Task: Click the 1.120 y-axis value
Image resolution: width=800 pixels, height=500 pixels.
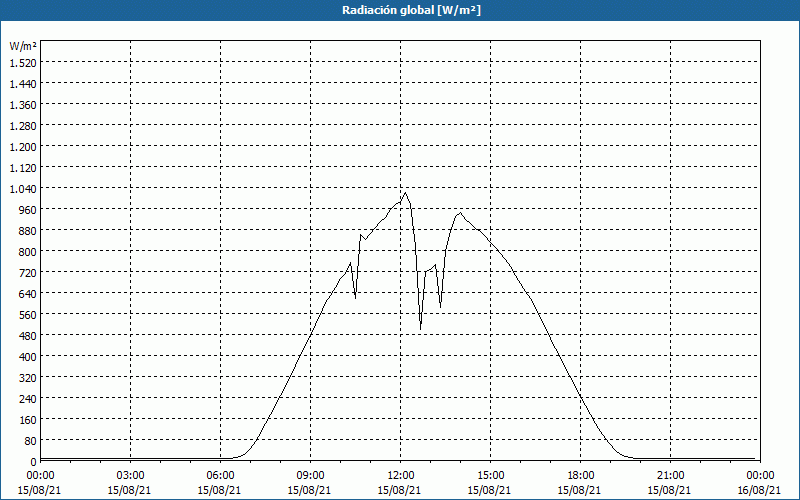Action: pos(23,168)
